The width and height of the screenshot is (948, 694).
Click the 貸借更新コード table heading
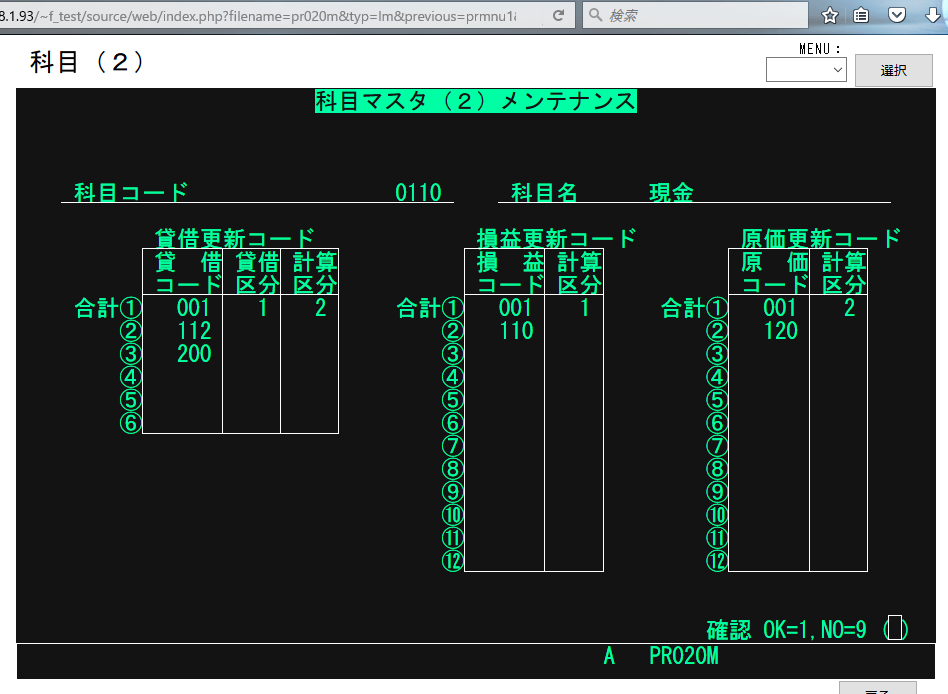pos(235,238)
